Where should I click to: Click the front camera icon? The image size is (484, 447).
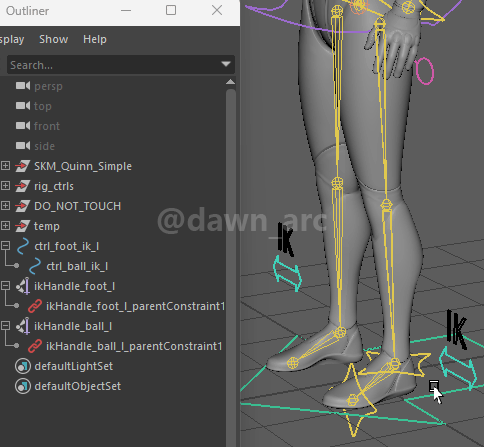tap(23, 126)
